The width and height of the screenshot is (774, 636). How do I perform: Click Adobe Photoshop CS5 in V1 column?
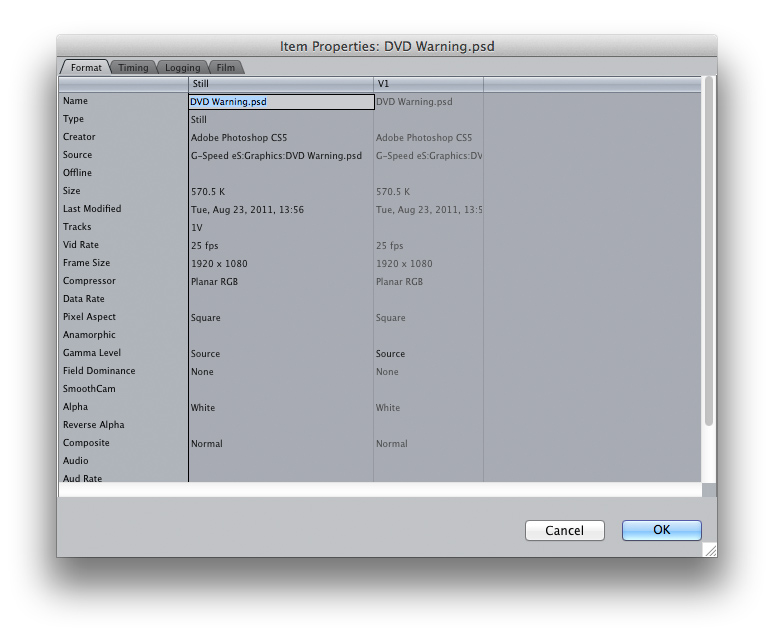point(424,138)
